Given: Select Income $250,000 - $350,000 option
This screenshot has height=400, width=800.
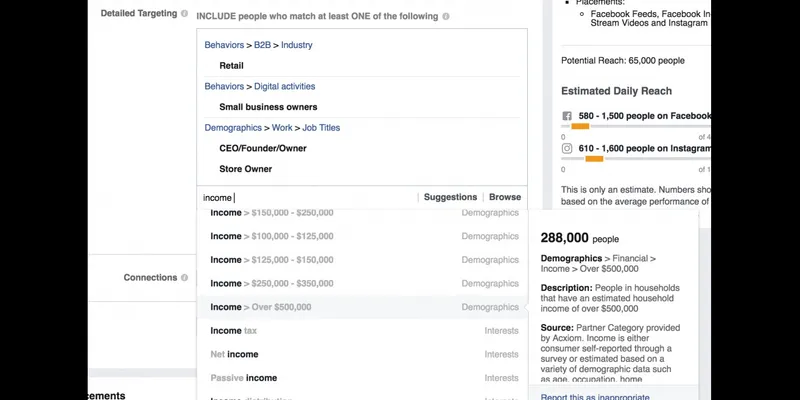Looking at the screenshot, I should 362,283.
